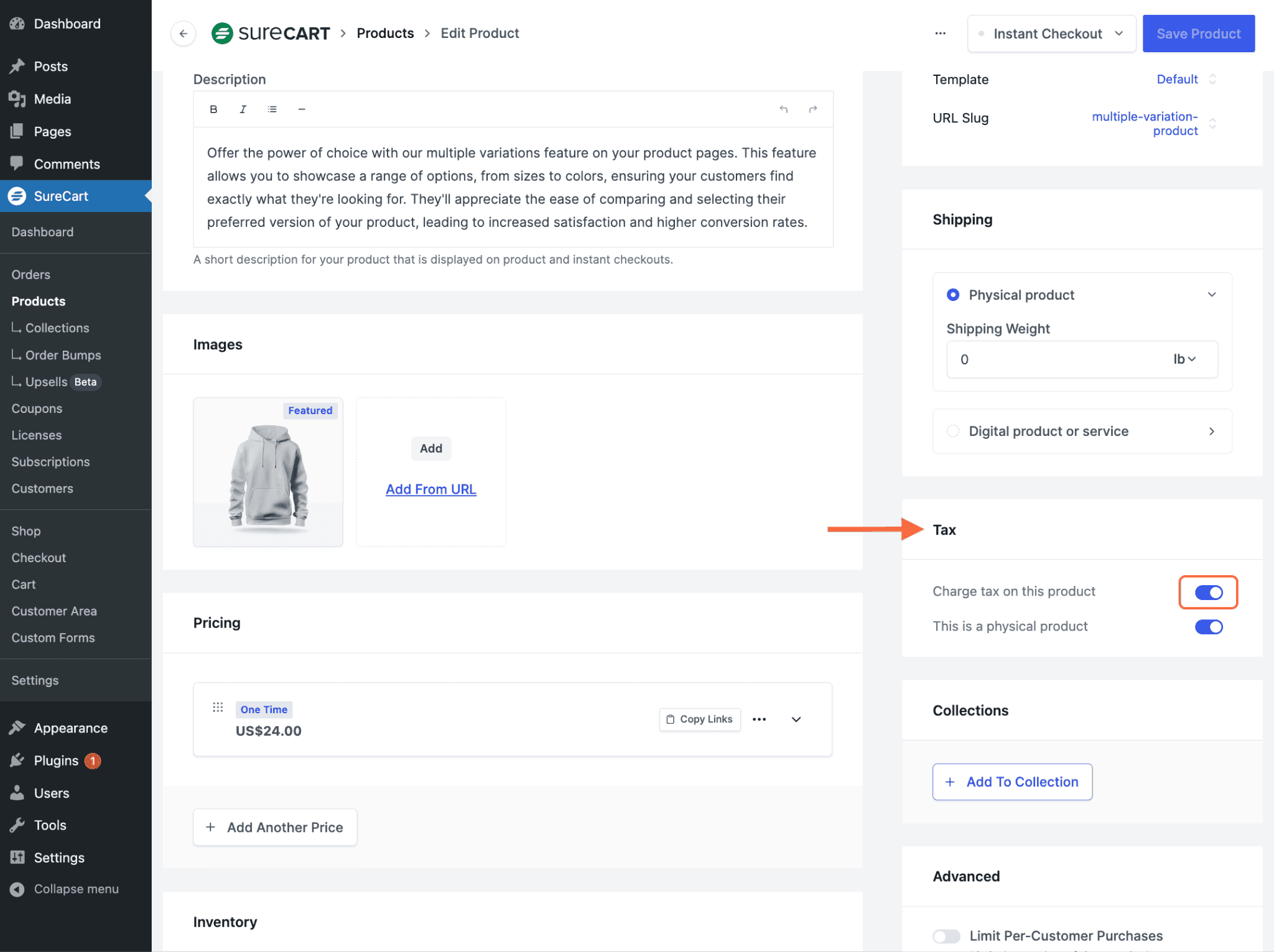This screenshot has width=1274, height=952.
Task: Open Coupons in SureCart menu
Action: (x=37, y=409)
